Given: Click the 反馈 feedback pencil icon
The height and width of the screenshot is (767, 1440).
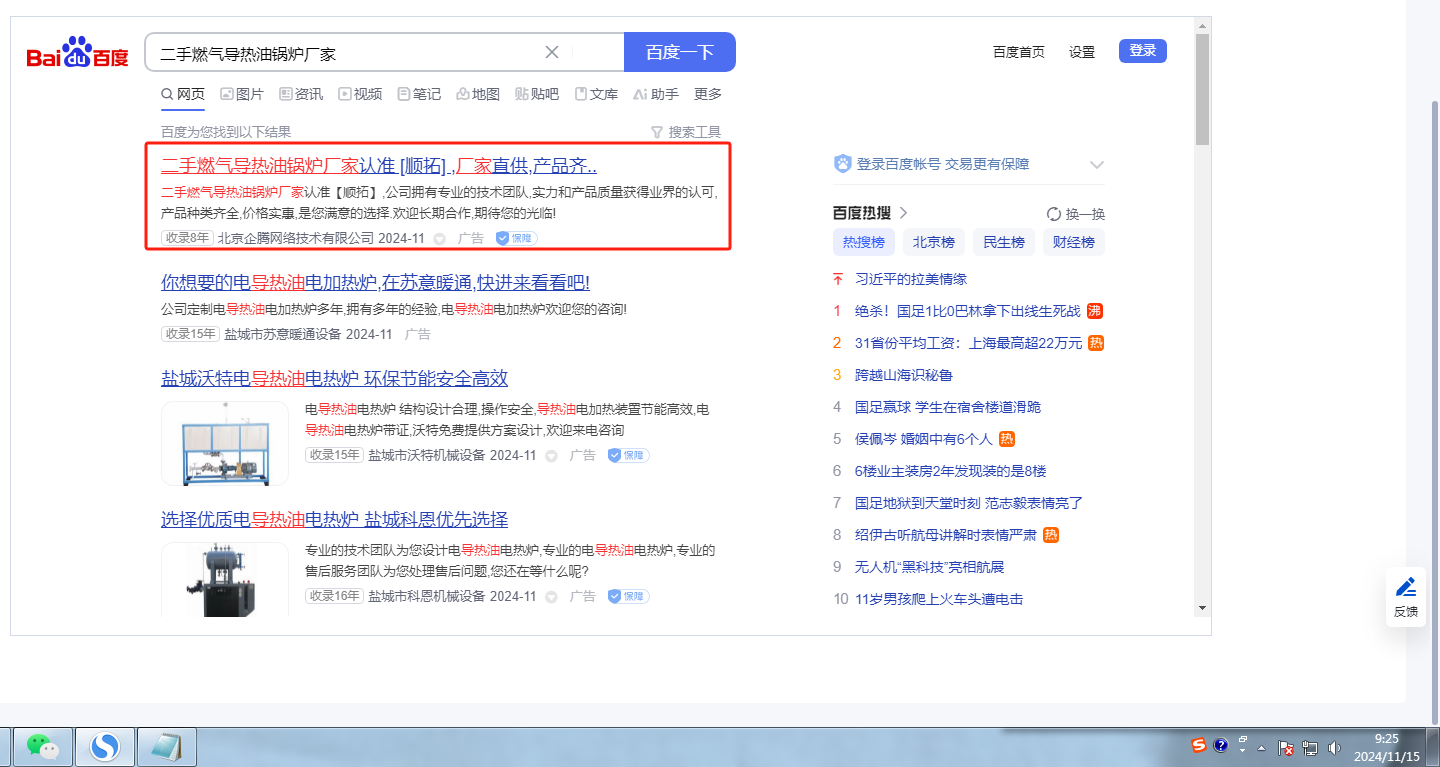Looking at the screenshot, I should [1405, 587].
